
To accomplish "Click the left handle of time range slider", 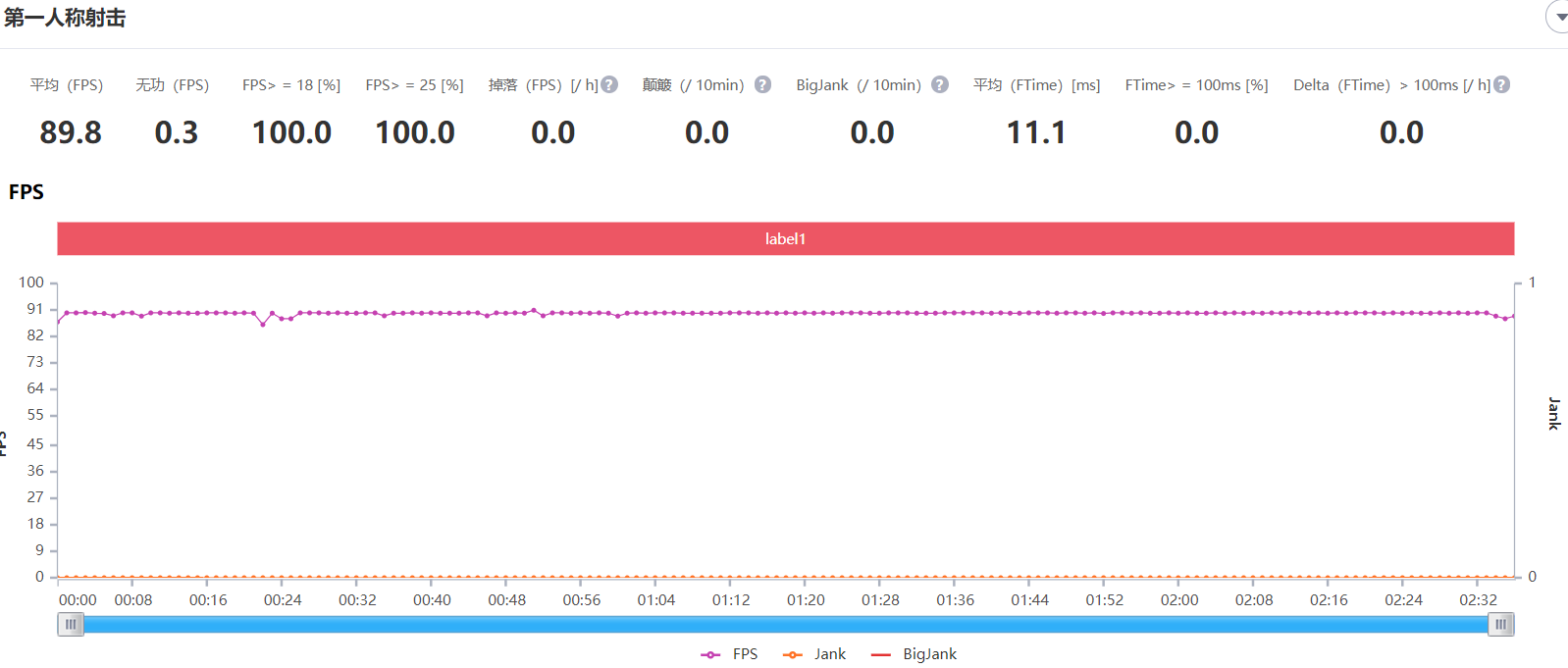I will point(71,625).
